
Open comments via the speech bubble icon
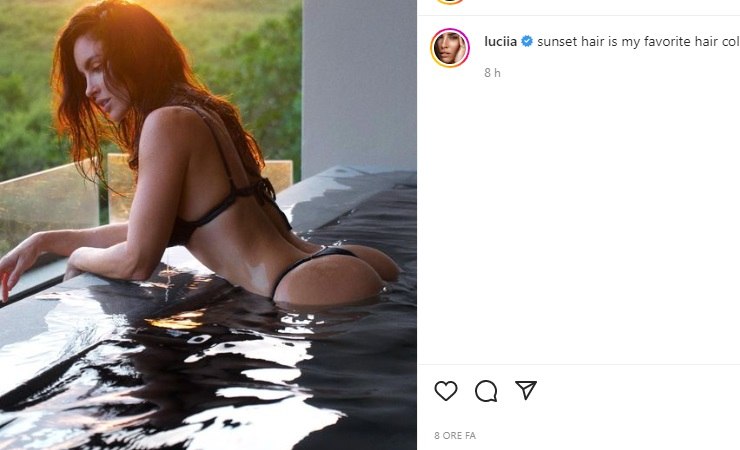point(486,391)
